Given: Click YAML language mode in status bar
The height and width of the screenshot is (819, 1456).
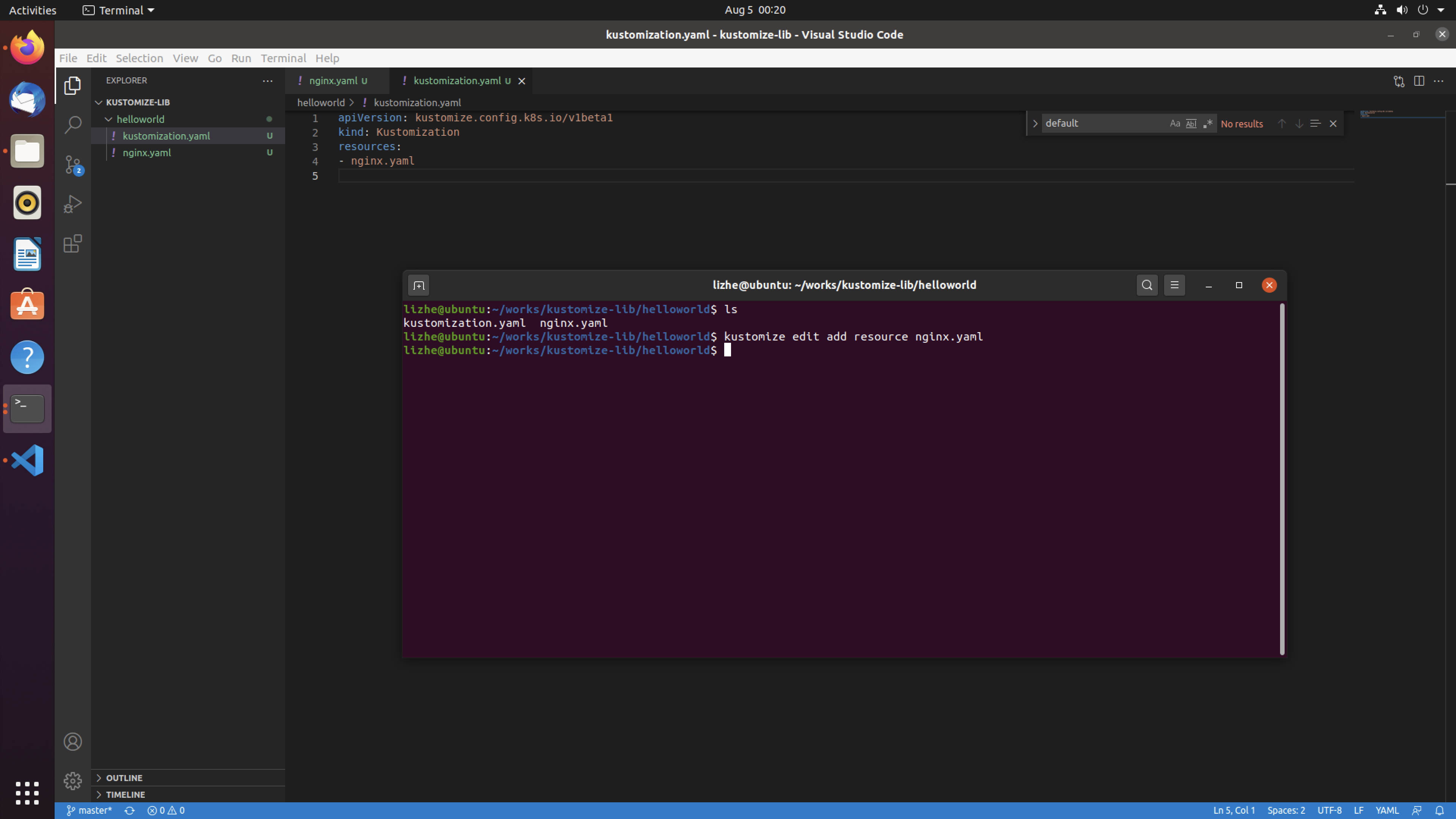Looking at the screenshot, I should coord(1387,811).
